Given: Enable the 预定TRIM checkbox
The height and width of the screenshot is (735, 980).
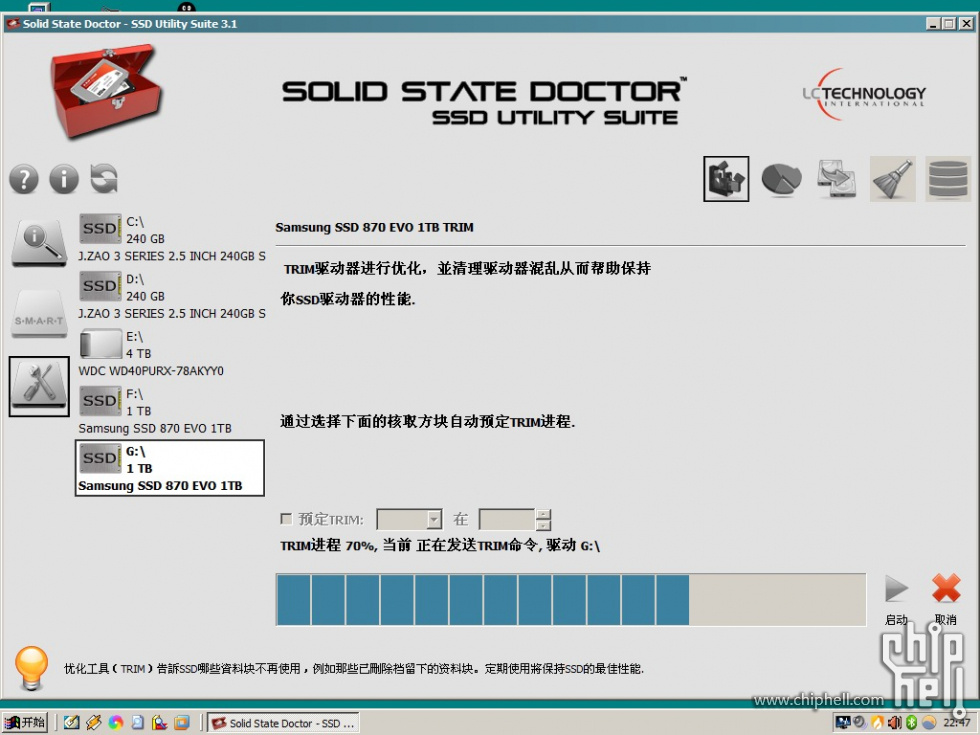Looking at the screenshot, I should [x=286, y=519].
